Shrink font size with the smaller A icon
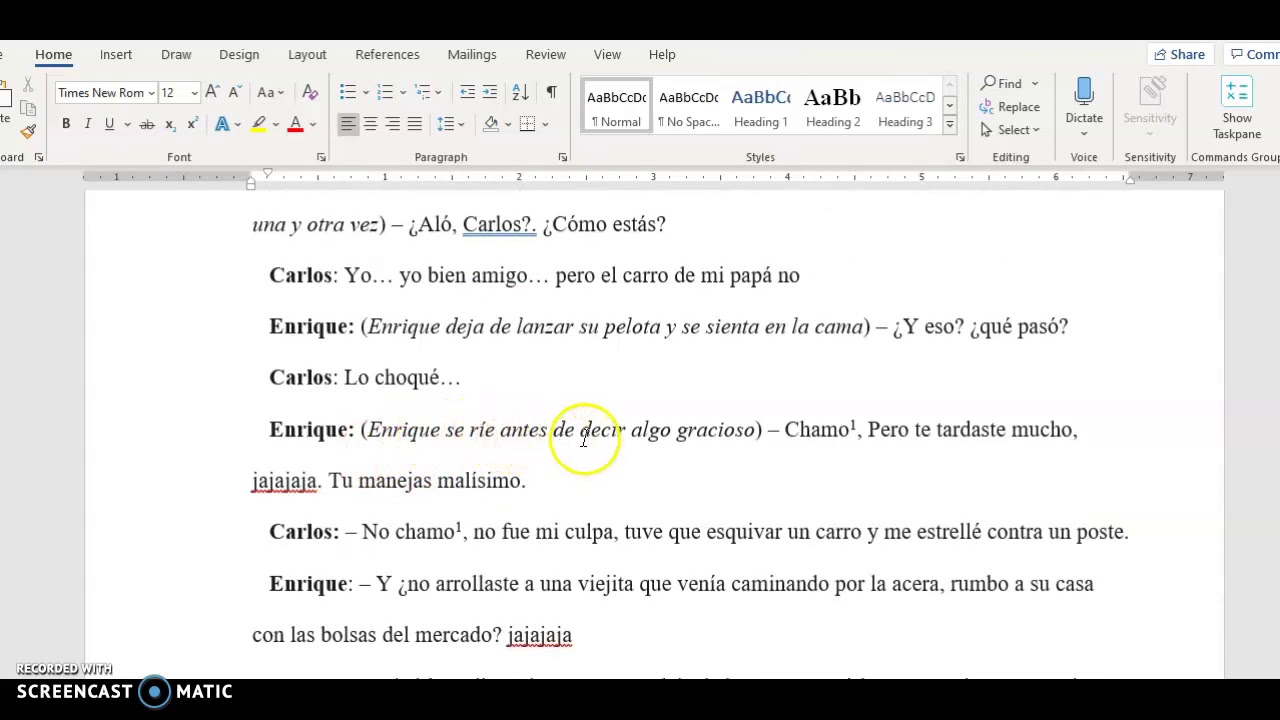1280x720 pixels. (234, 93)
